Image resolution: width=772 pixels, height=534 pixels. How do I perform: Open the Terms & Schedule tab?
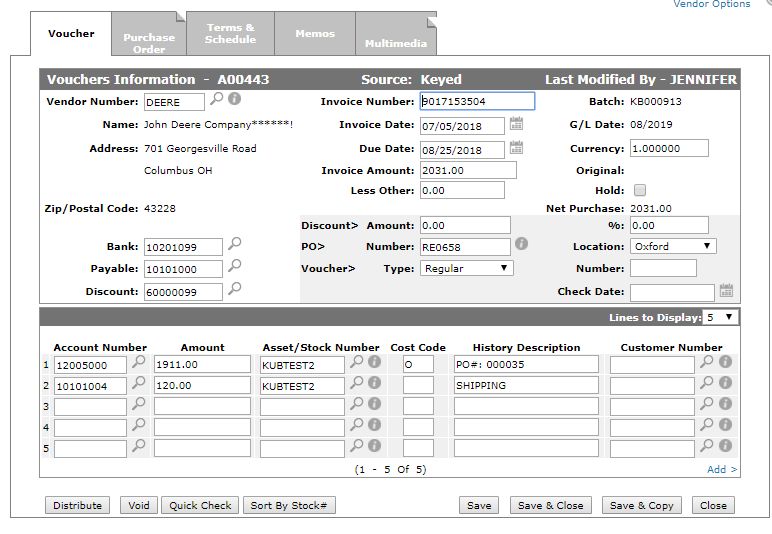tap(230, 33)
